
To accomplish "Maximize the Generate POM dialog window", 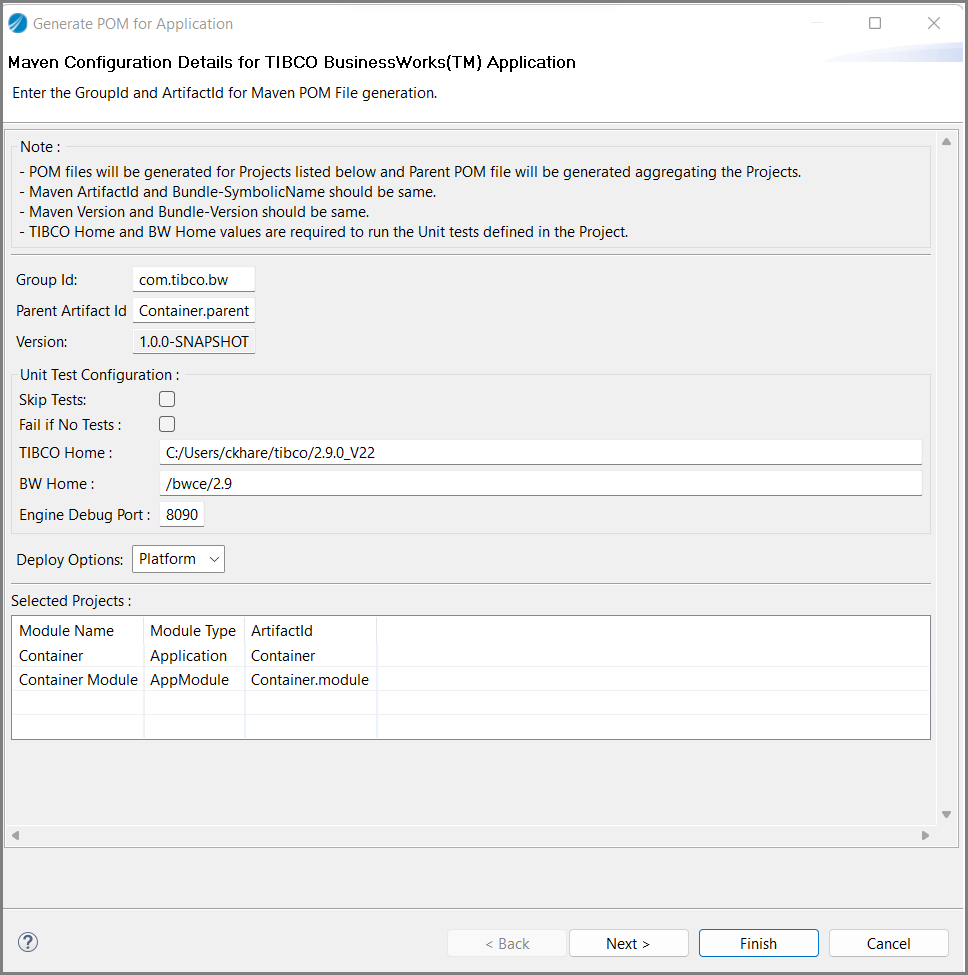I will [x=875, y=23].
